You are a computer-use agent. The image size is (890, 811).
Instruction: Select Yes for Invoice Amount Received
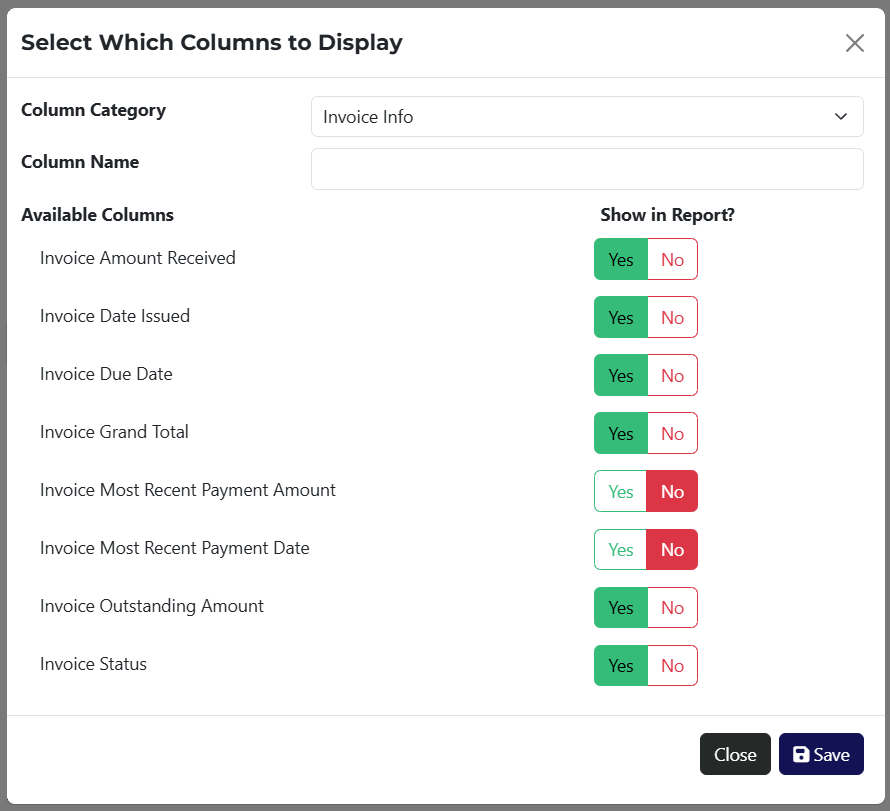point(621,260)
